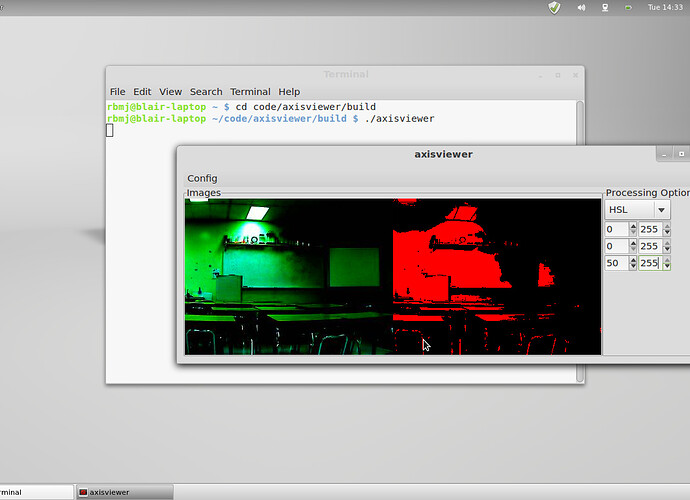This screenshot has width=690, height=500.
Task: Click the first row maximum value field showing 255
Action: 650,229
